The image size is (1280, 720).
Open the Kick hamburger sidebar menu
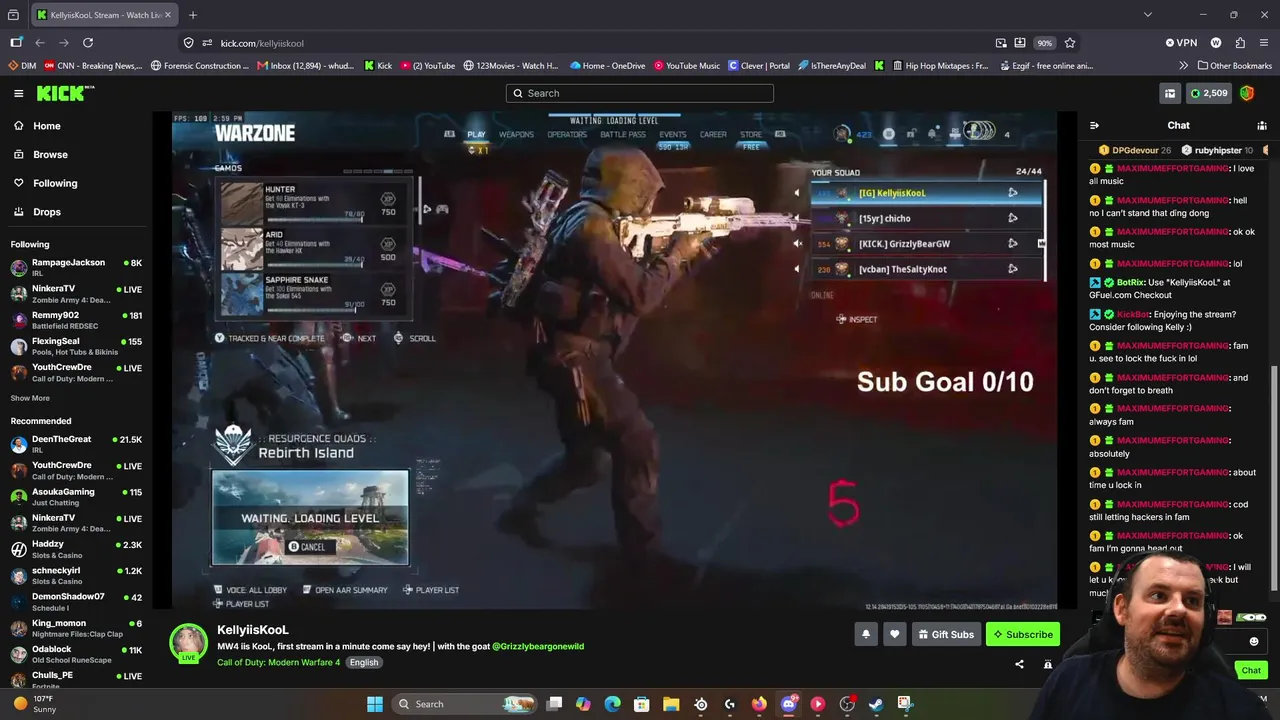[18, 93]
